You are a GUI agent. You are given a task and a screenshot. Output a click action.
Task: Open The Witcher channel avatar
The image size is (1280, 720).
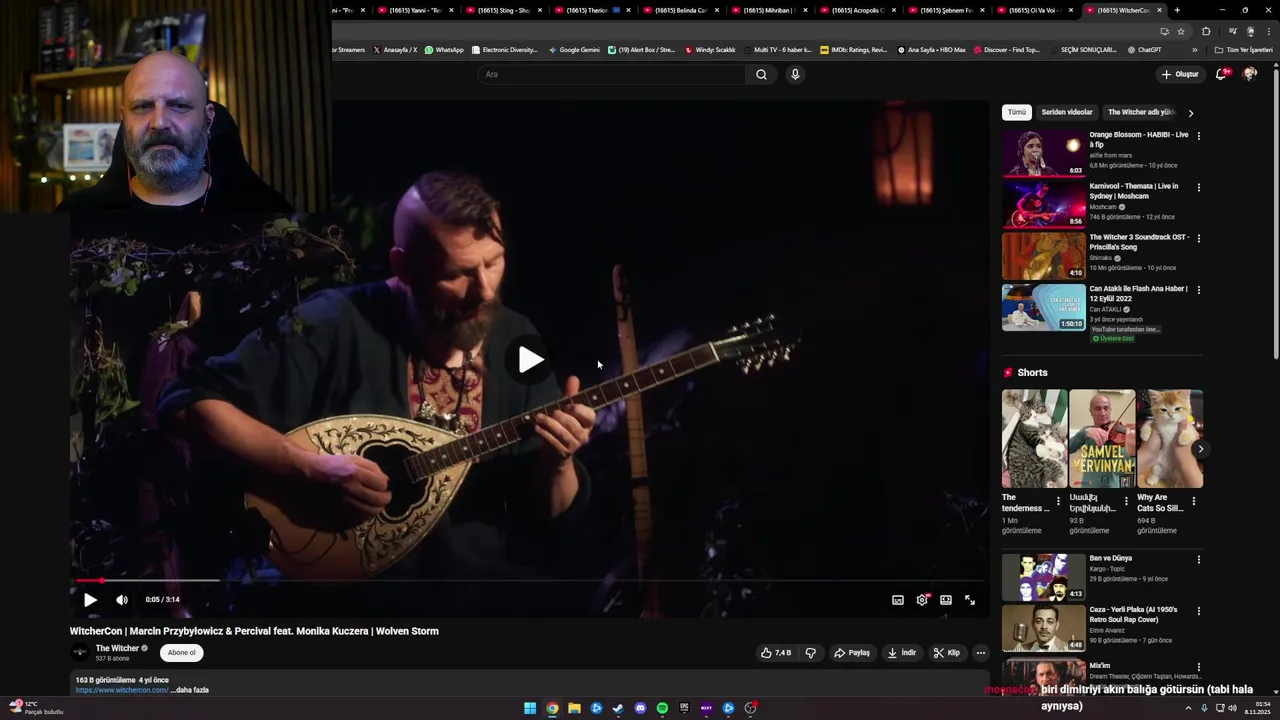(x=80, y=653)
